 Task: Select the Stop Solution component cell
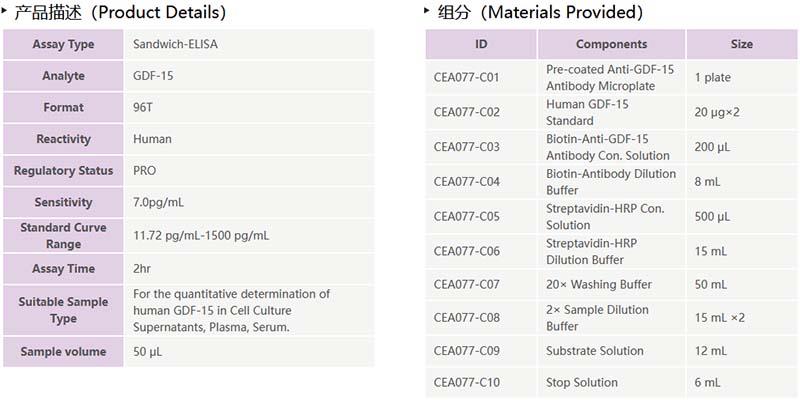pos(584,382)
